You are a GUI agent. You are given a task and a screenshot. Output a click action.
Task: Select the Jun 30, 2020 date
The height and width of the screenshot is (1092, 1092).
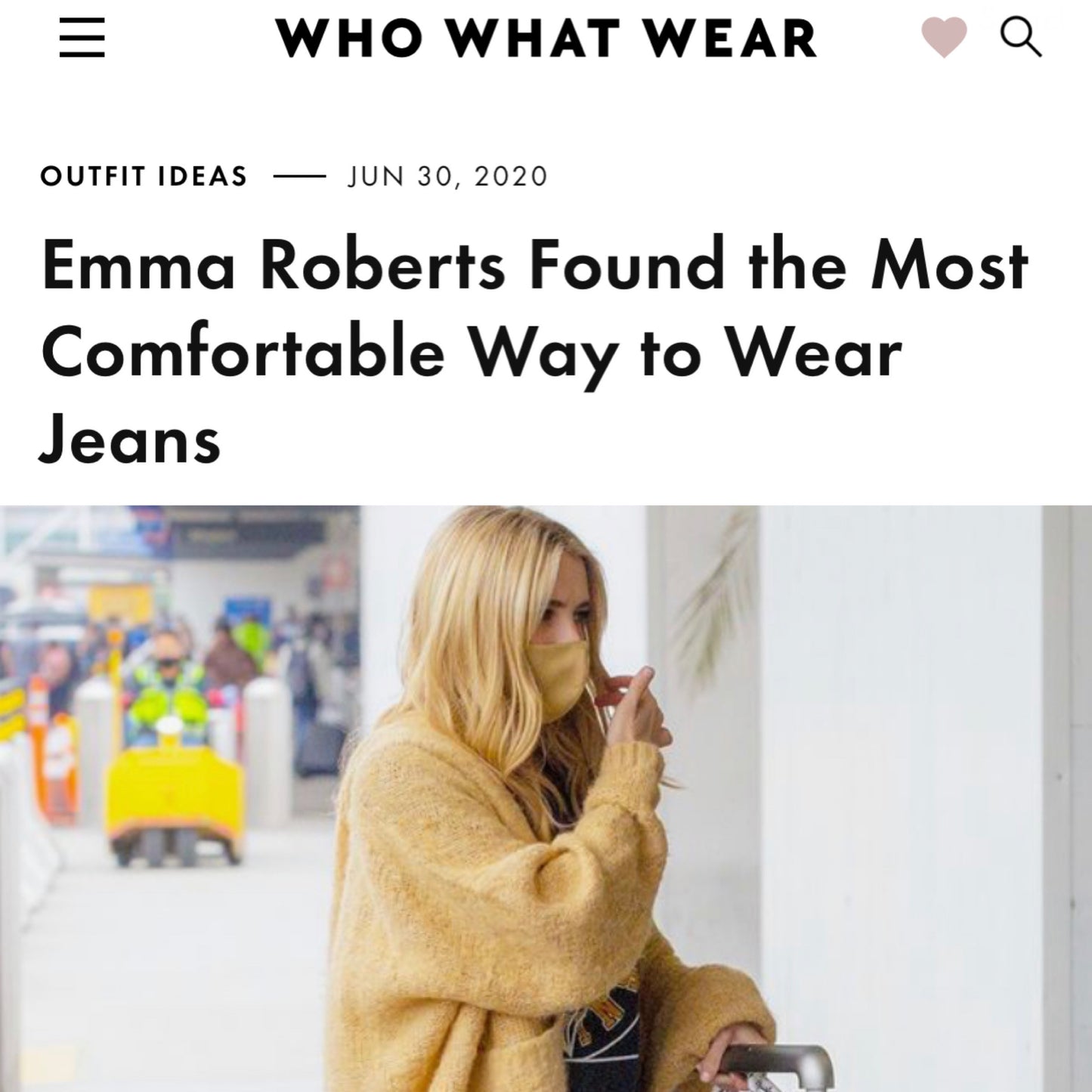tap(447, 176)
